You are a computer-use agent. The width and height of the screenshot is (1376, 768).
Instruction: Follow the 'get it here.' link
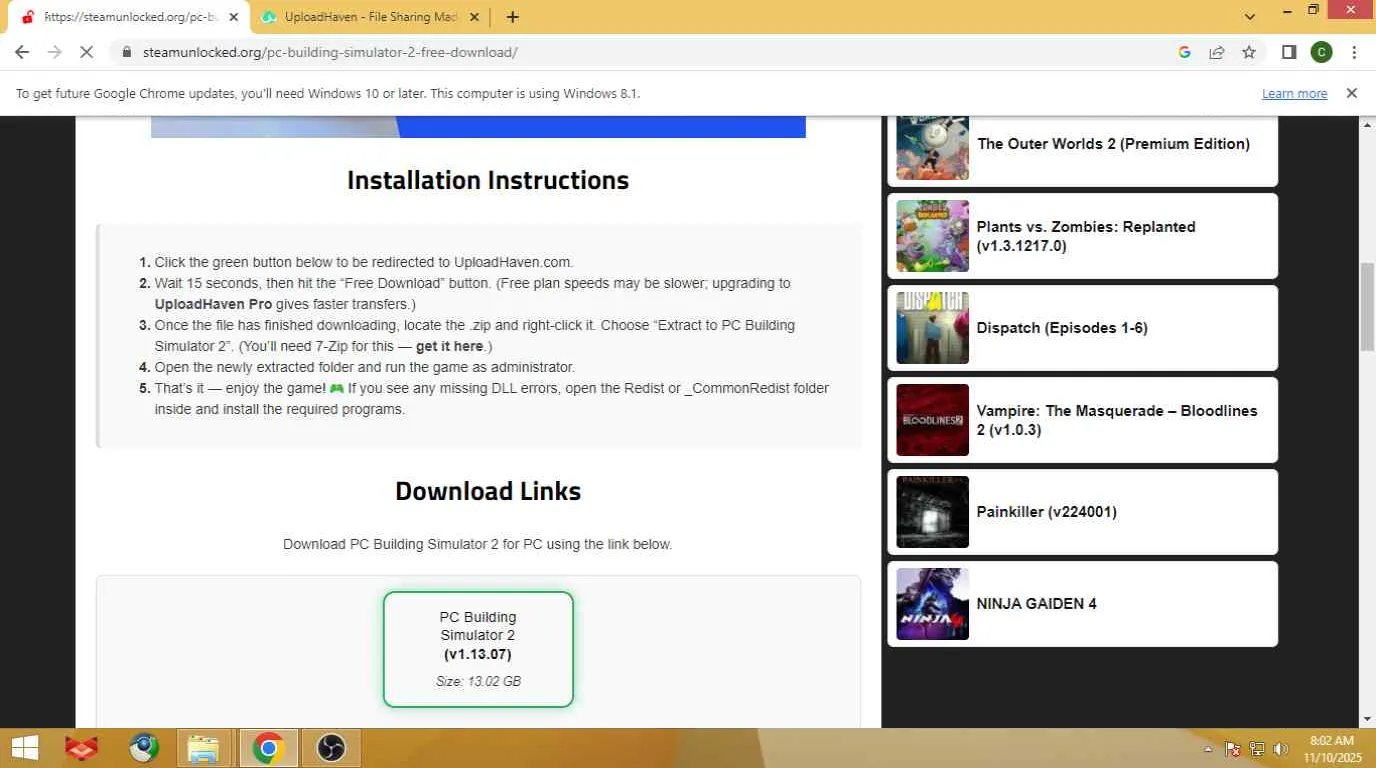[454, 346]
